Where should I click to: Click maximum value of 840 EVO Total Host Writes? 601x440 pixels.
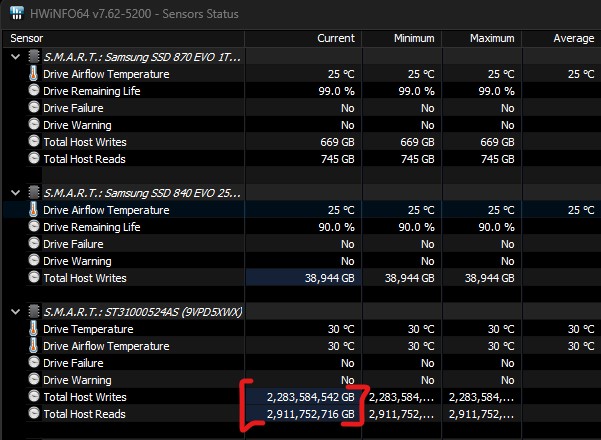(x=489, y=278)
